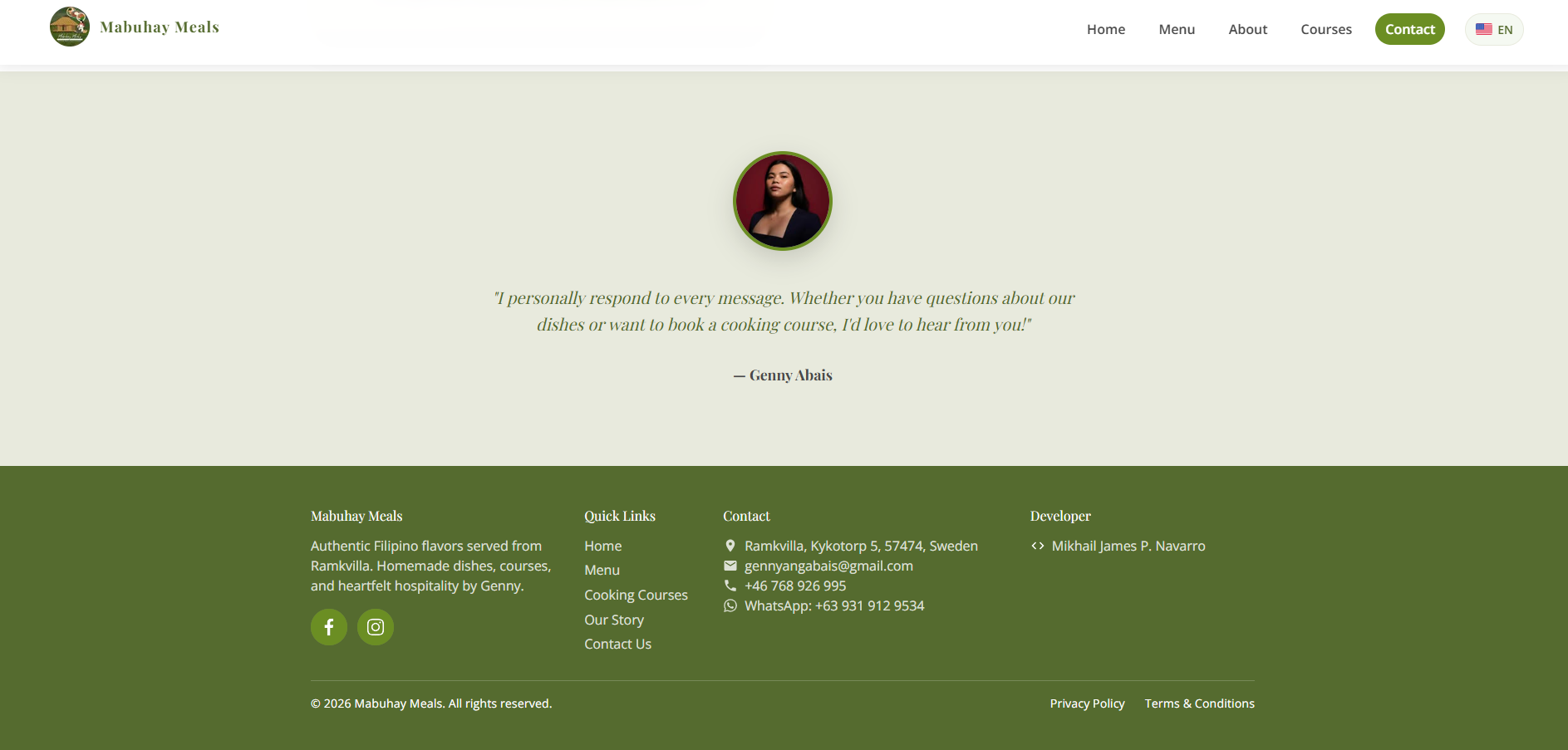Click WhatsApp: +63 931 912 9534 link

pos(834,605)
